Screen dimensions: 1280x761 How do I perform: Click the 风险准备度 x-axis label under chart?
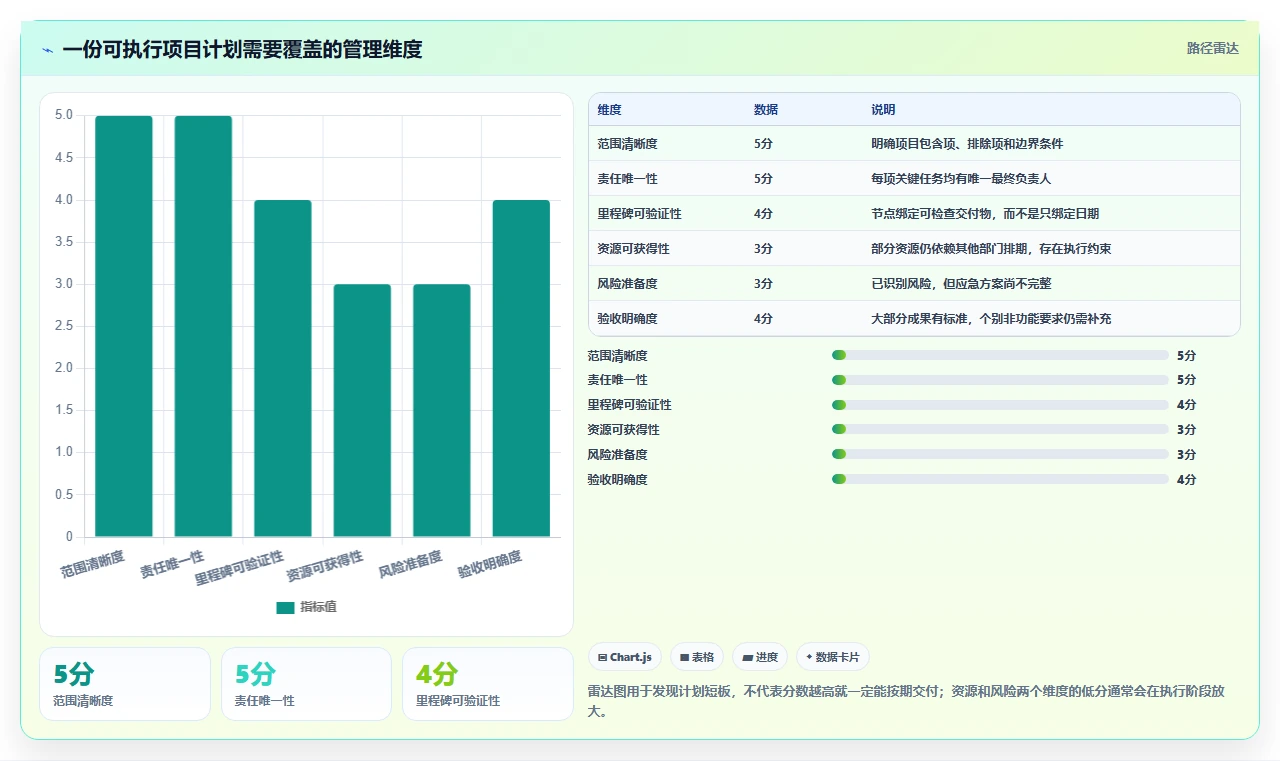pyautogui.click(x=410, y=564)
